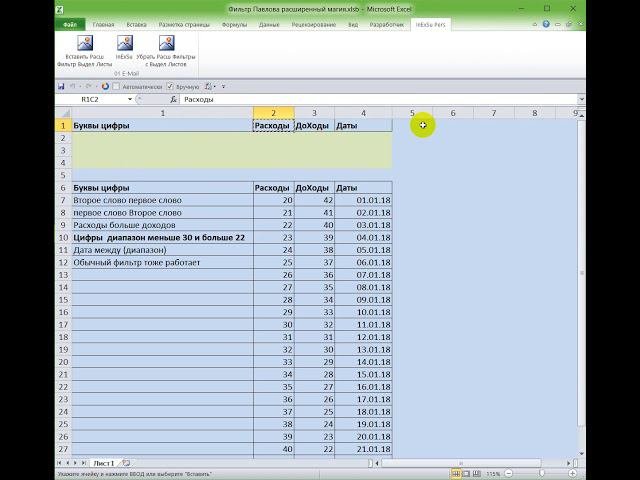Viewport: 640px width, 480px height.
Task: Toggle the 'Вручную' checkbox
Action: click(x=170, y=87)
